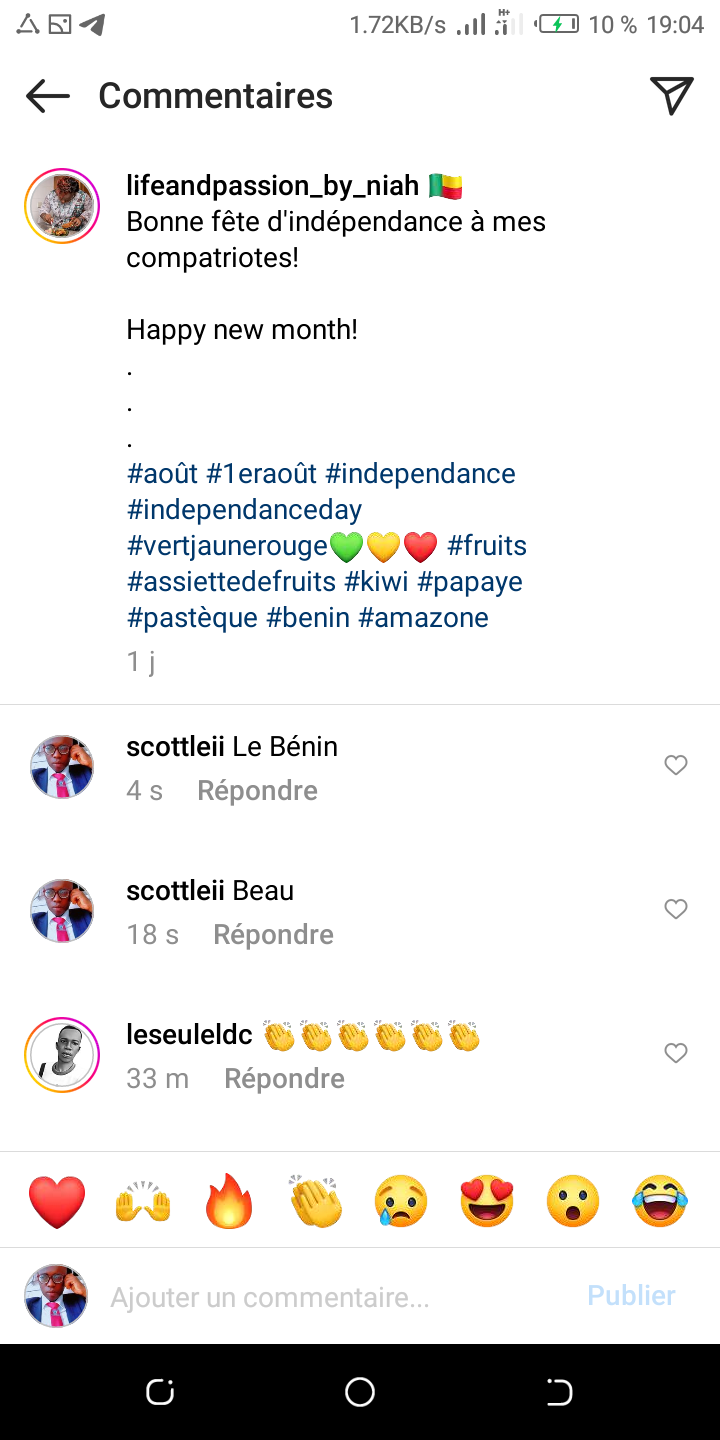Screen dimensions: 720x1440
Task: Insert heart-eyes emoji reaction
Action: click(487, 1201)
